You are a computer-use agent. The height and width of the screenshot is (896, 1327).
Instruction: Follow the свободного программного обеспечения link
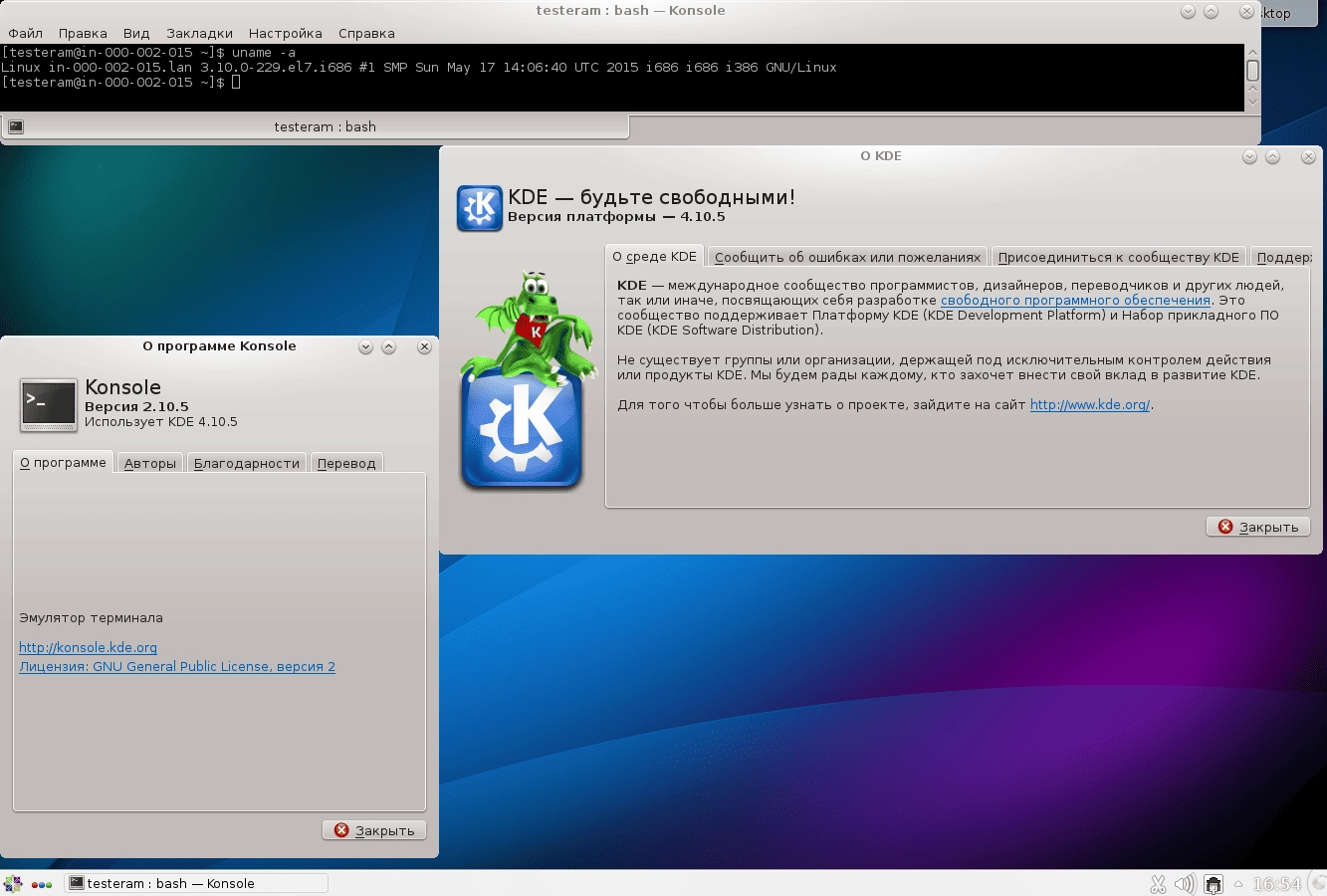click(x=1075, y=300)
